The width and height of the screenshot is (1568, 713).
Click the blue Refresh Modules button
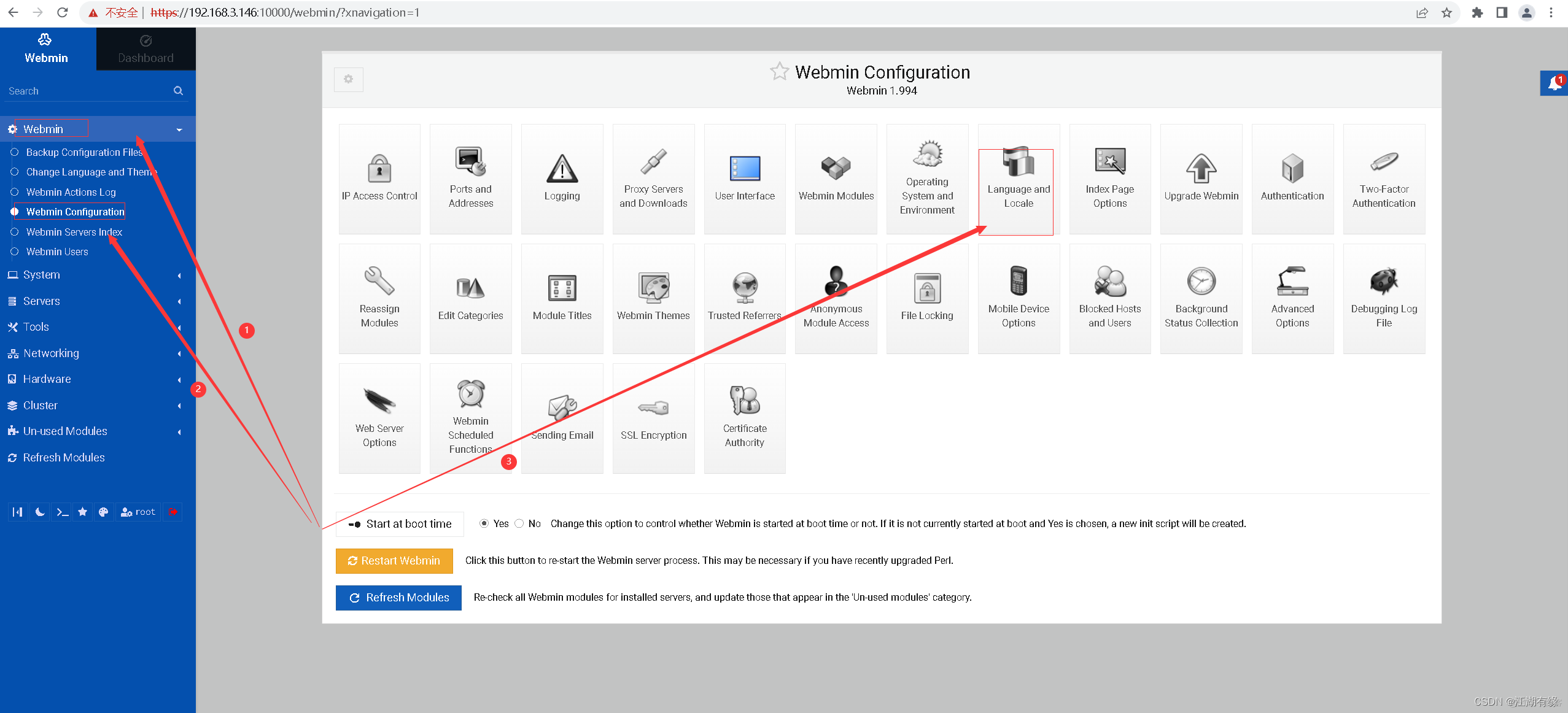(398, 598)
